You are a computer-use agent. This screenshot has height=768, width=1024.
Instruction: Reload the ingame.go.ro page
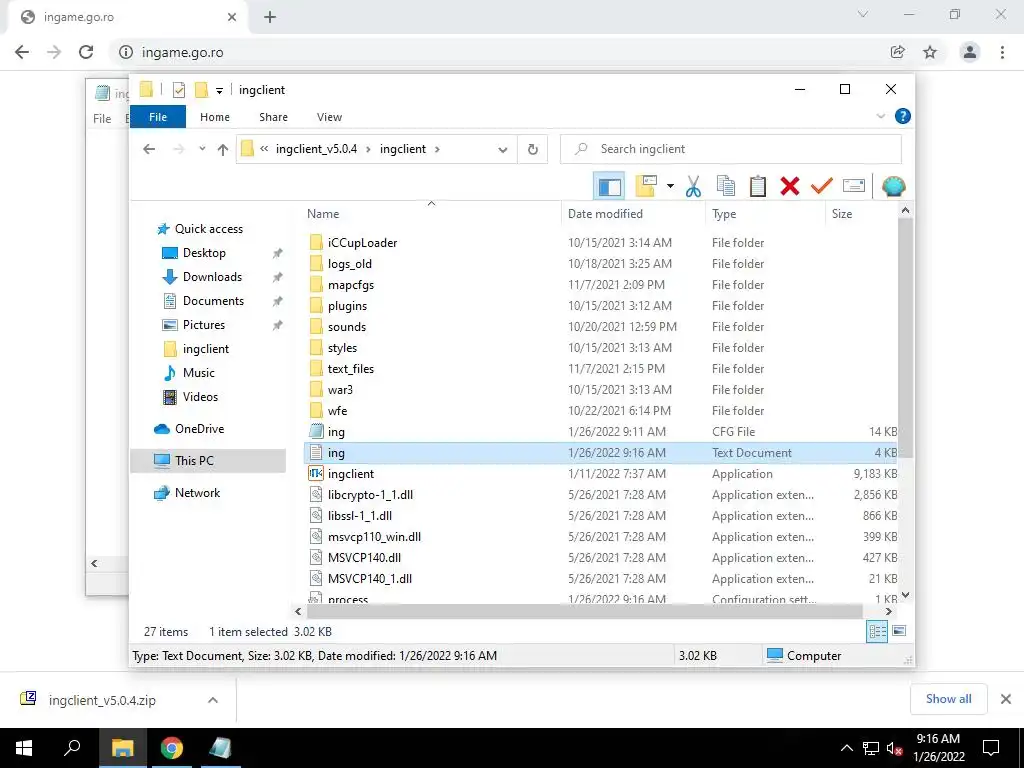(86, 52)
